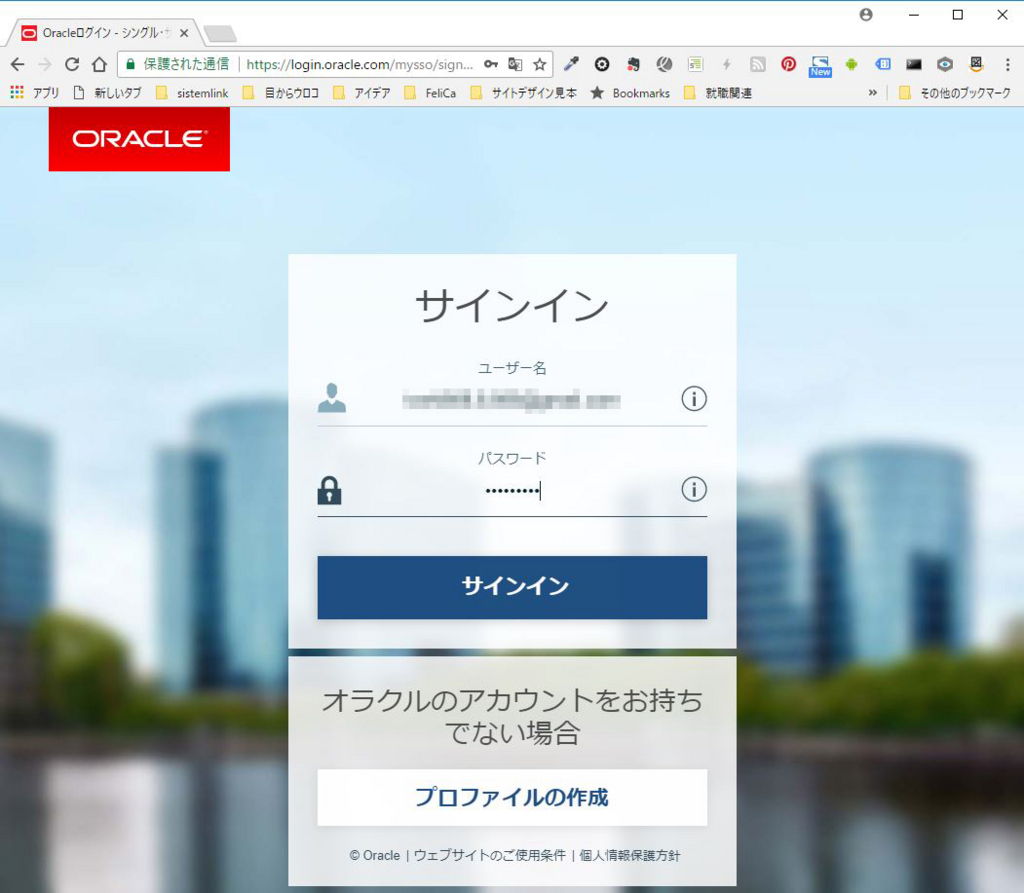Open the Chrome three-dot menu
1024x893 pixels.
(1008, 64)
